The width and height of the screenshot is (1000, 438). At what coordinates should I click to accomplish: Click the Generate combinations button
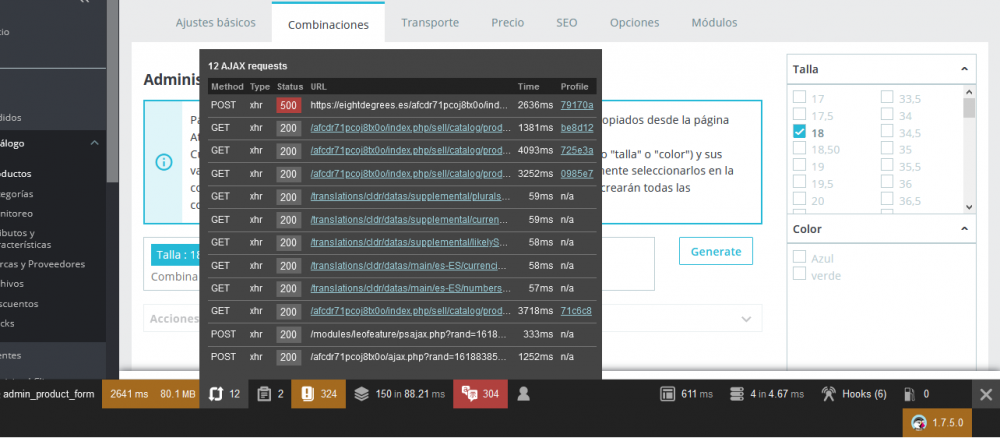(716, 251)
